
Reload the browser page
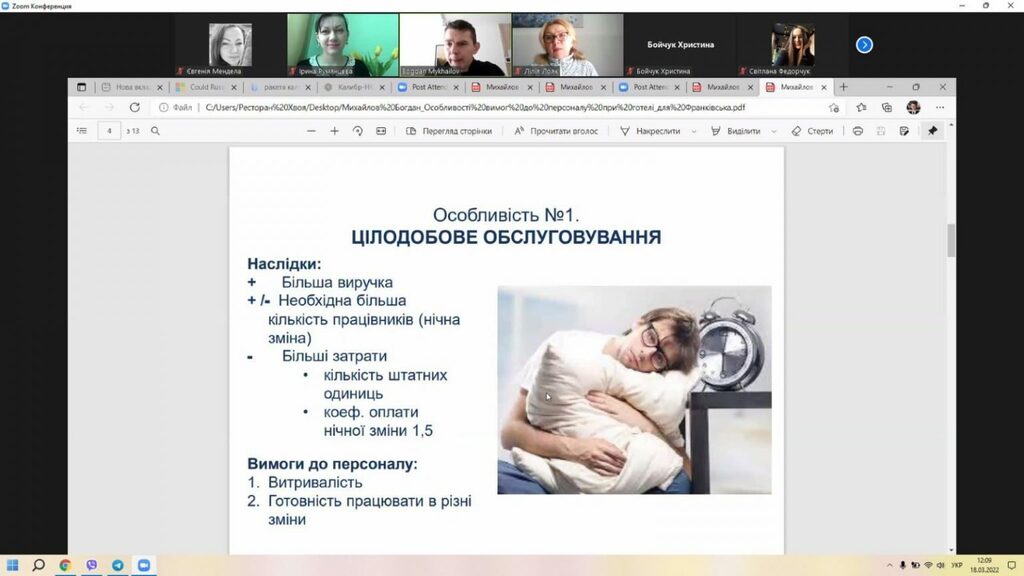(x=135, y=107)
